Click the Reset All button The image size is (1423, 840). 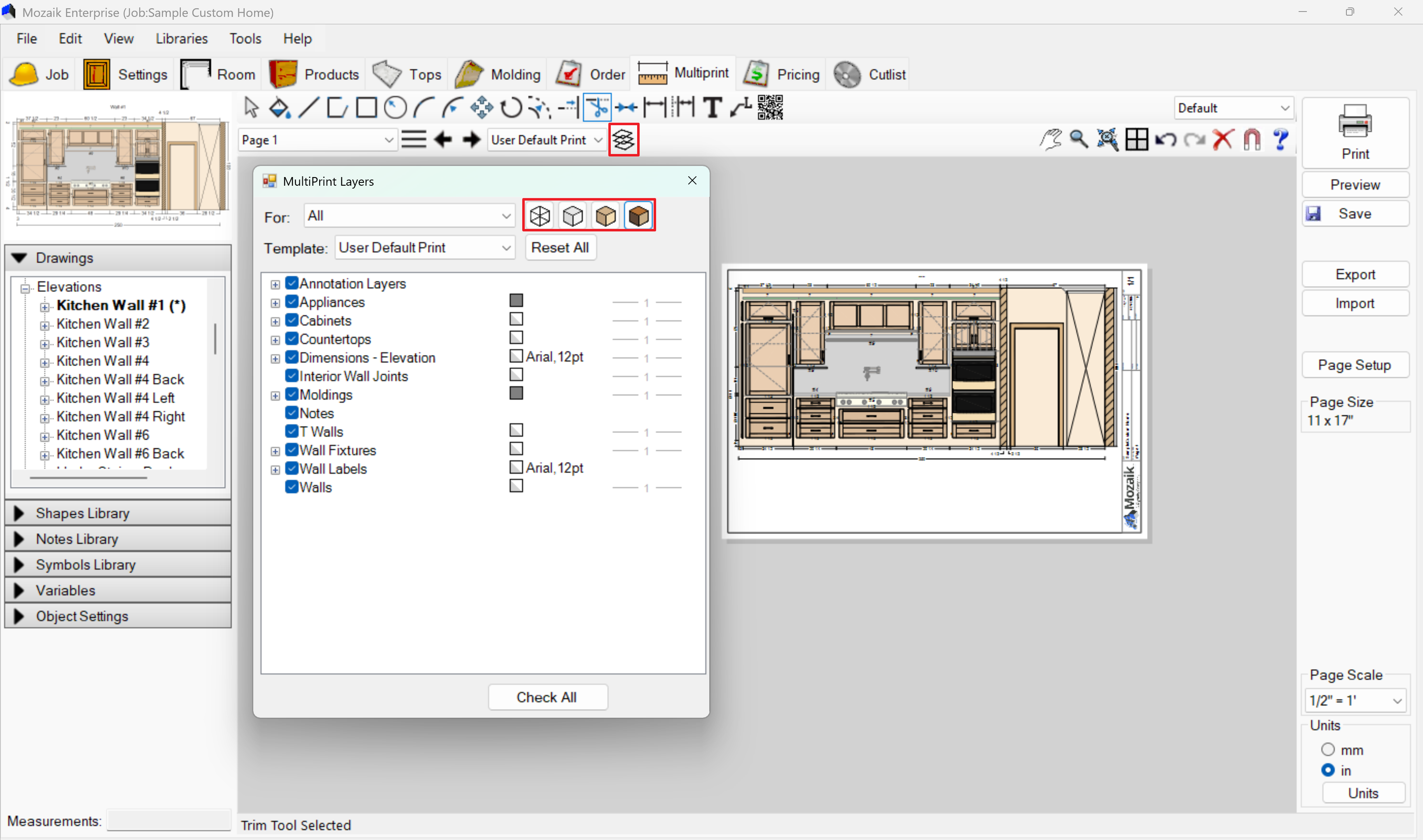tap(560, 247)
